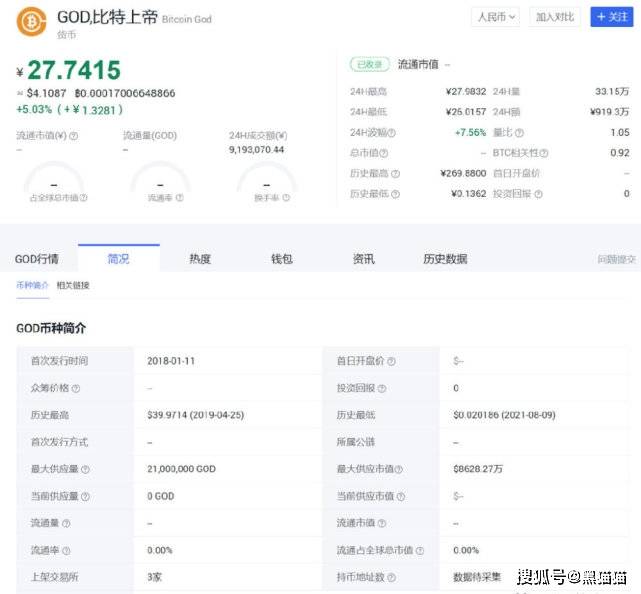
Task: Click help icon next to 投资回报 in stats panel
Action: click(x=538, y=194)
